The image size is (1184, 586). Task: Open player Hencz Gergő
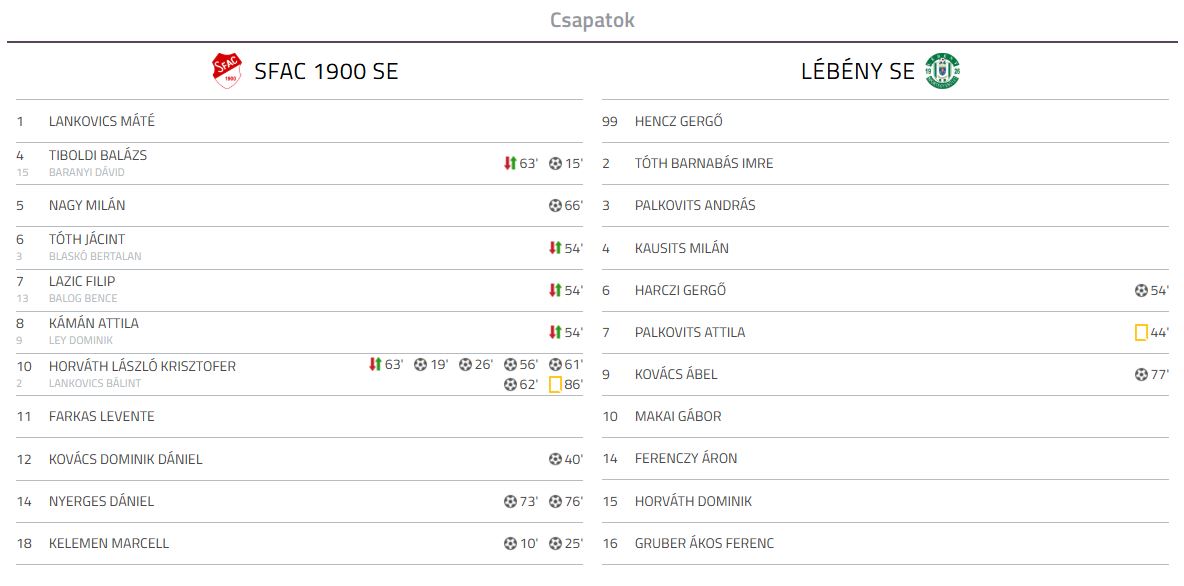pos(679,121)
